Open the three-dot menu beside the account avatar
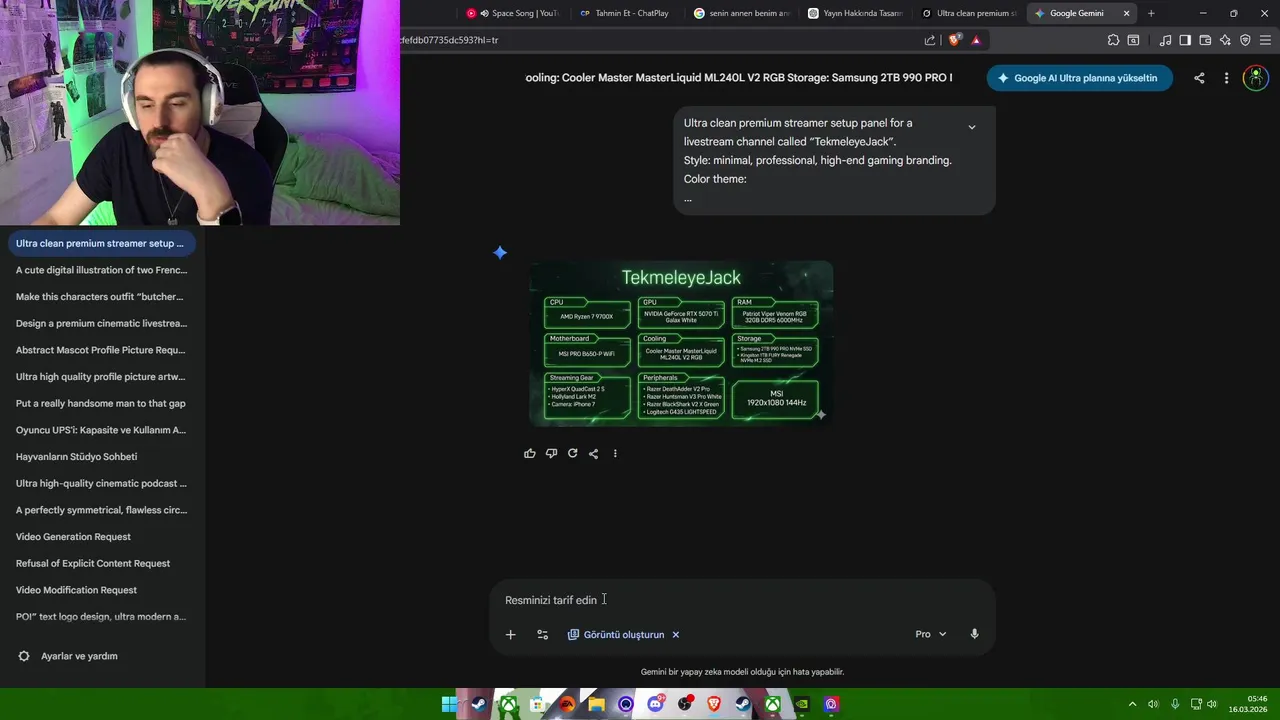This screenshot has width=1280, height=720. pyautogui.click(x=1226, y=78)
